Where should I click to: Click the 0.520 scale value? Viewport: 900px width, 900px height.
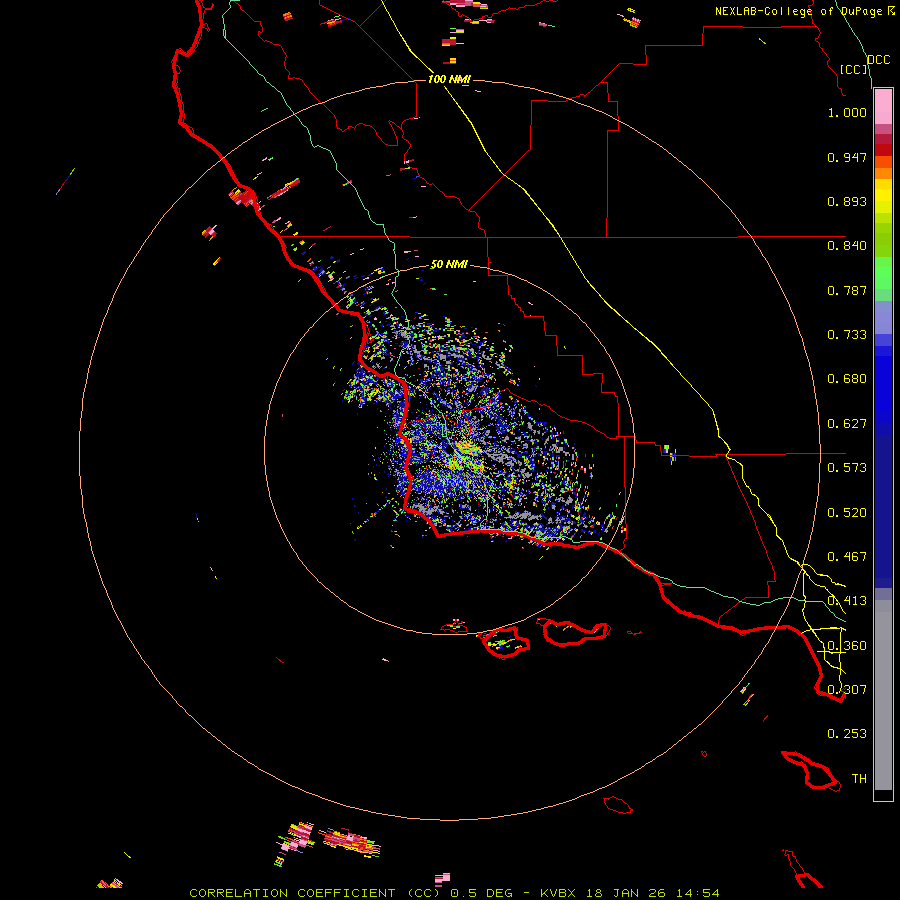pyautogui.click(x=847, y=513)
